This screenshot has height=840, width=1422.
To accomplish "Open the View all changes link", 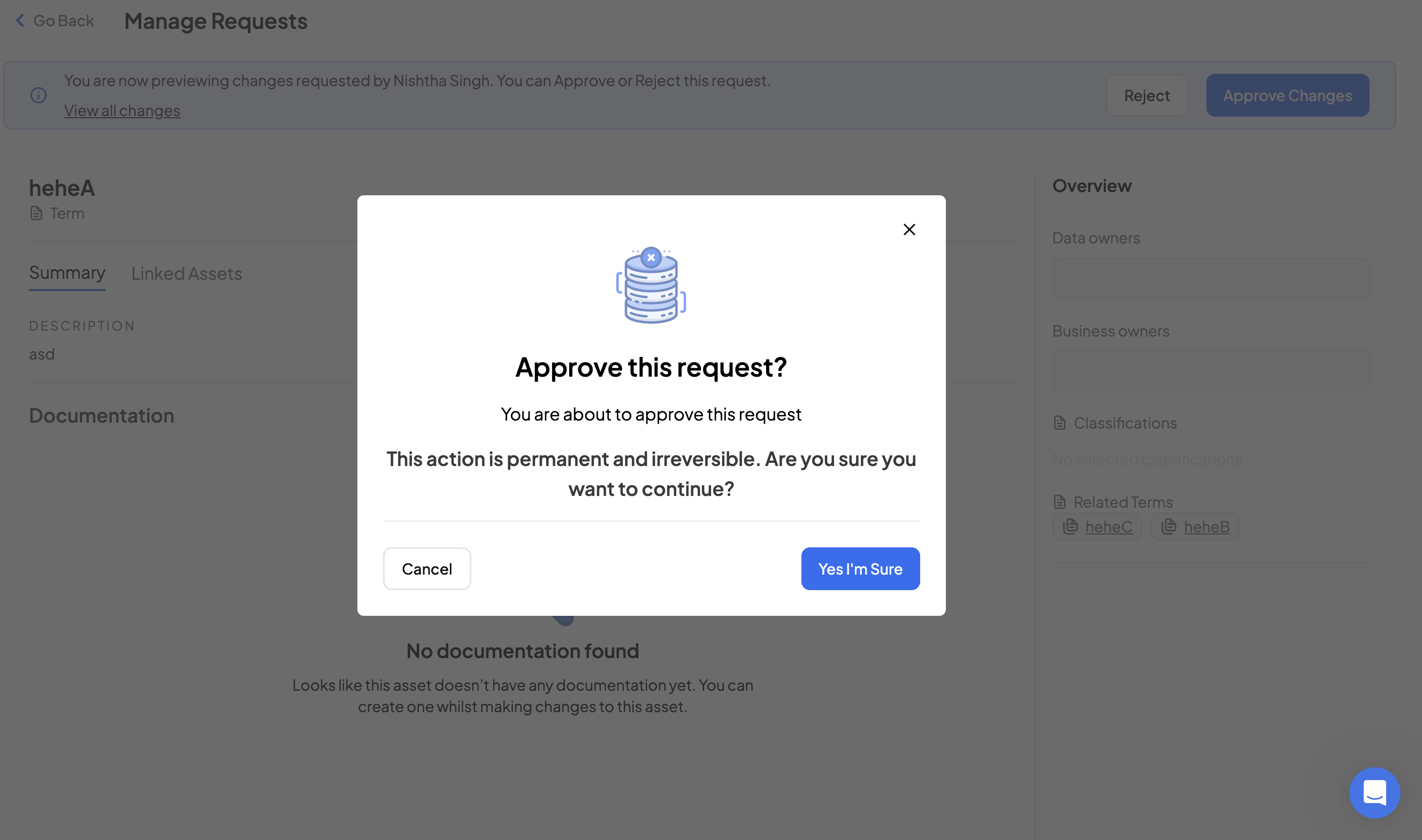I will [x=121, y=110].
